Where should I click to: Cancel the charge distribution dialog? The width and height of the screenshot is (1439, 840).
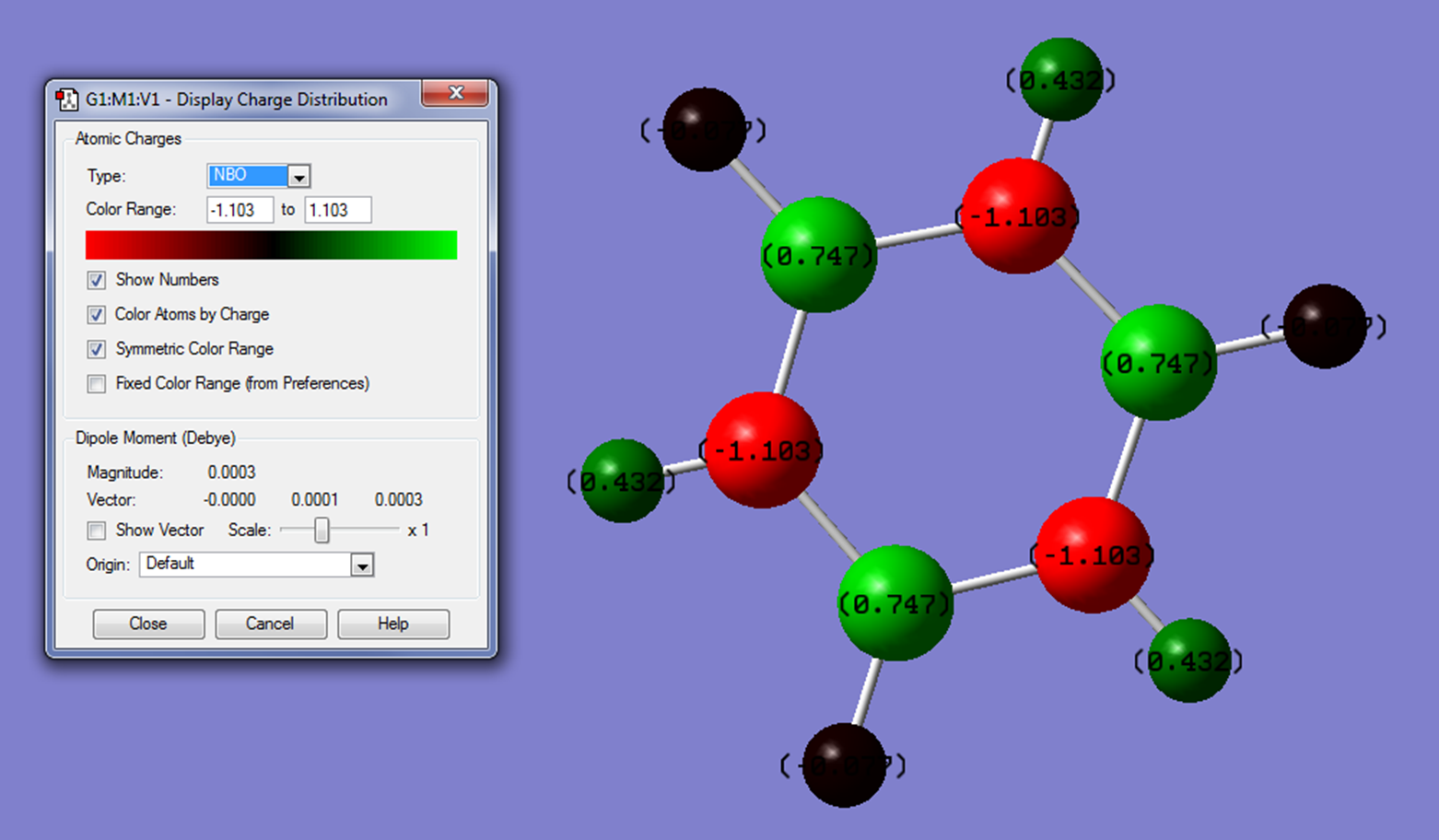click(x=270, y=624)
